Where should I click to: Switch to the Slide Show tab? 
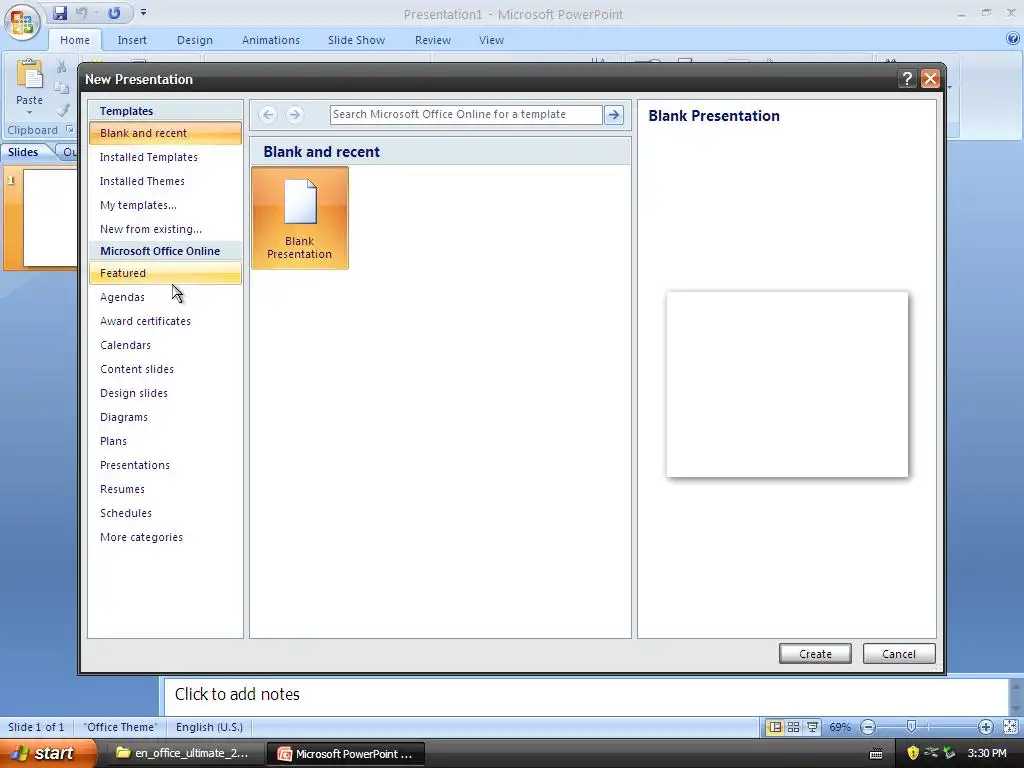click(x=356, y=40)
